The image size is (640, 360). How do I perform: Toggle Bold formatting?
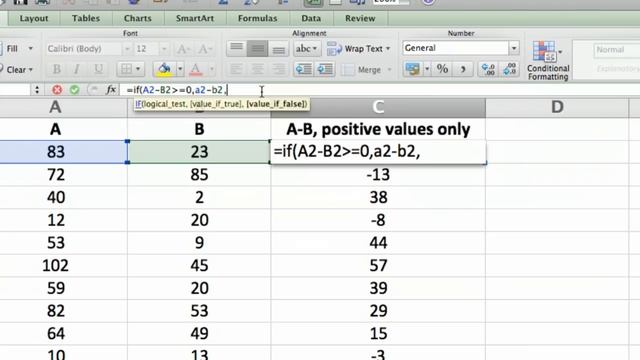[x=57, y=69]
